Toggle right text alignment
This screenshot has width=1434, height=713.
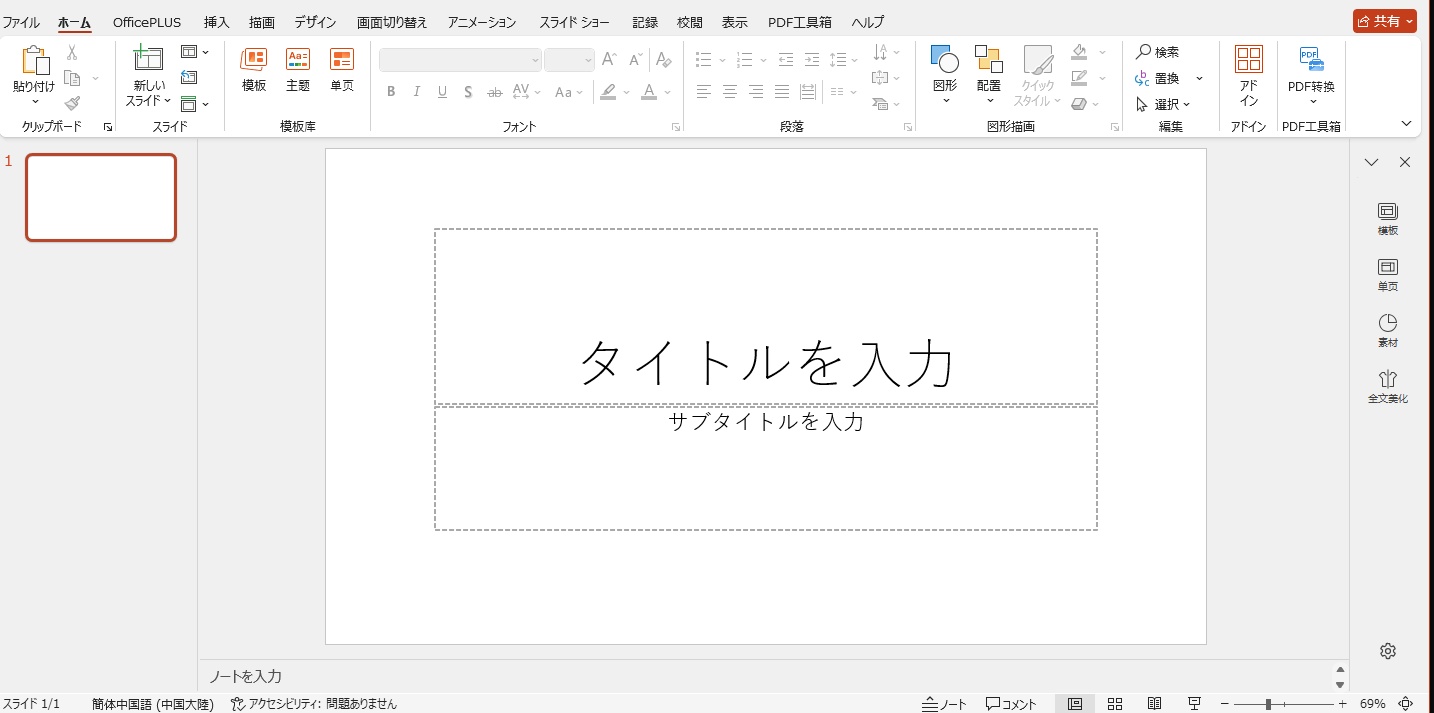click(x=756, y=92)
